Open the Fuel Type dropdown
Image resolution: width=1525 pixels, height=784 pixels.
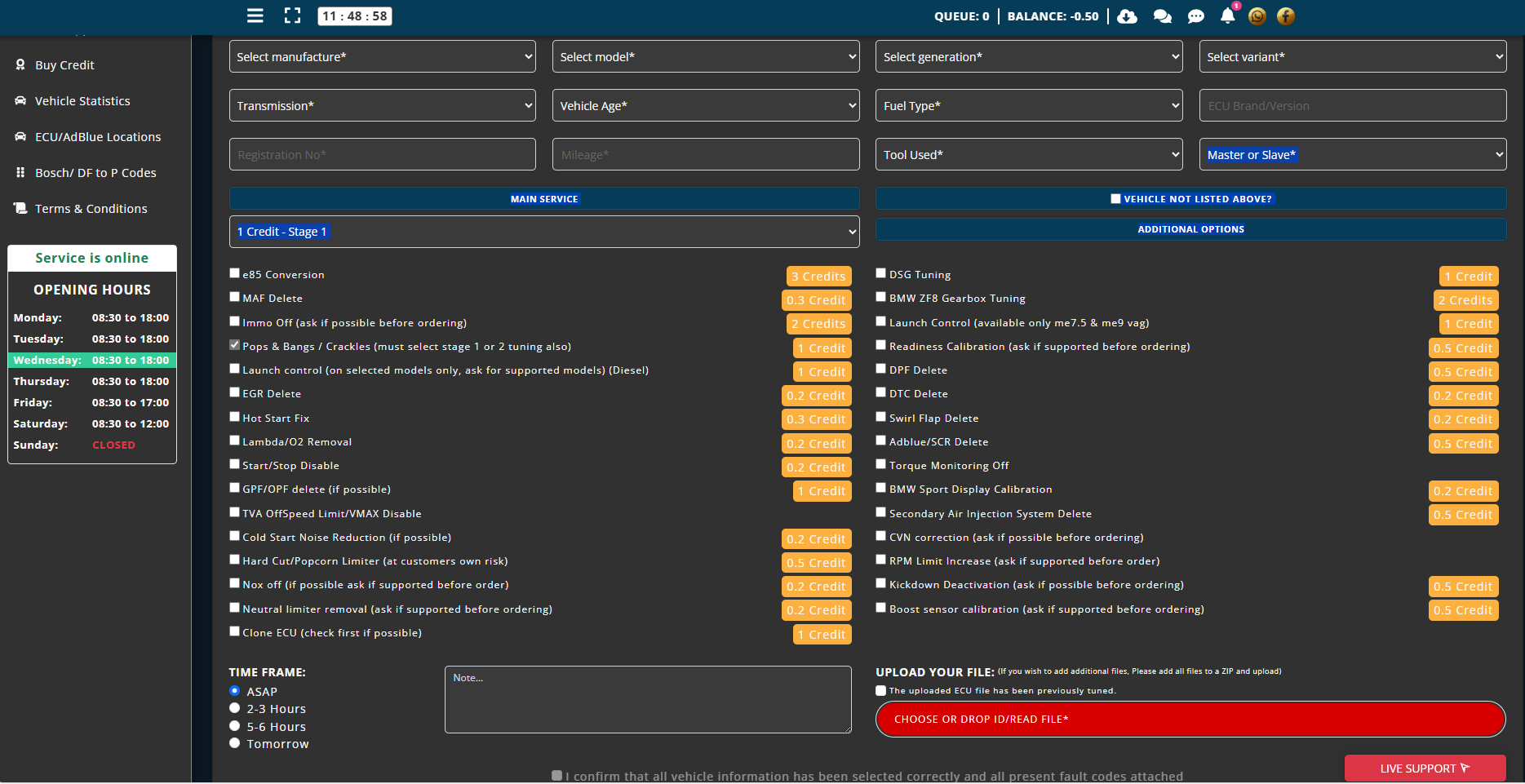click(x=1028, y=106)
